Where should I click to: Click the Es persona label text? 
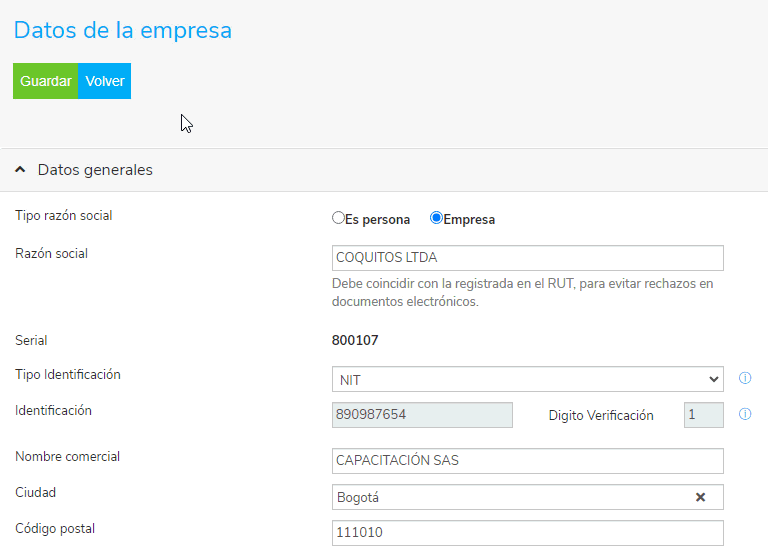pyautogui.click(x=378, y=219)
